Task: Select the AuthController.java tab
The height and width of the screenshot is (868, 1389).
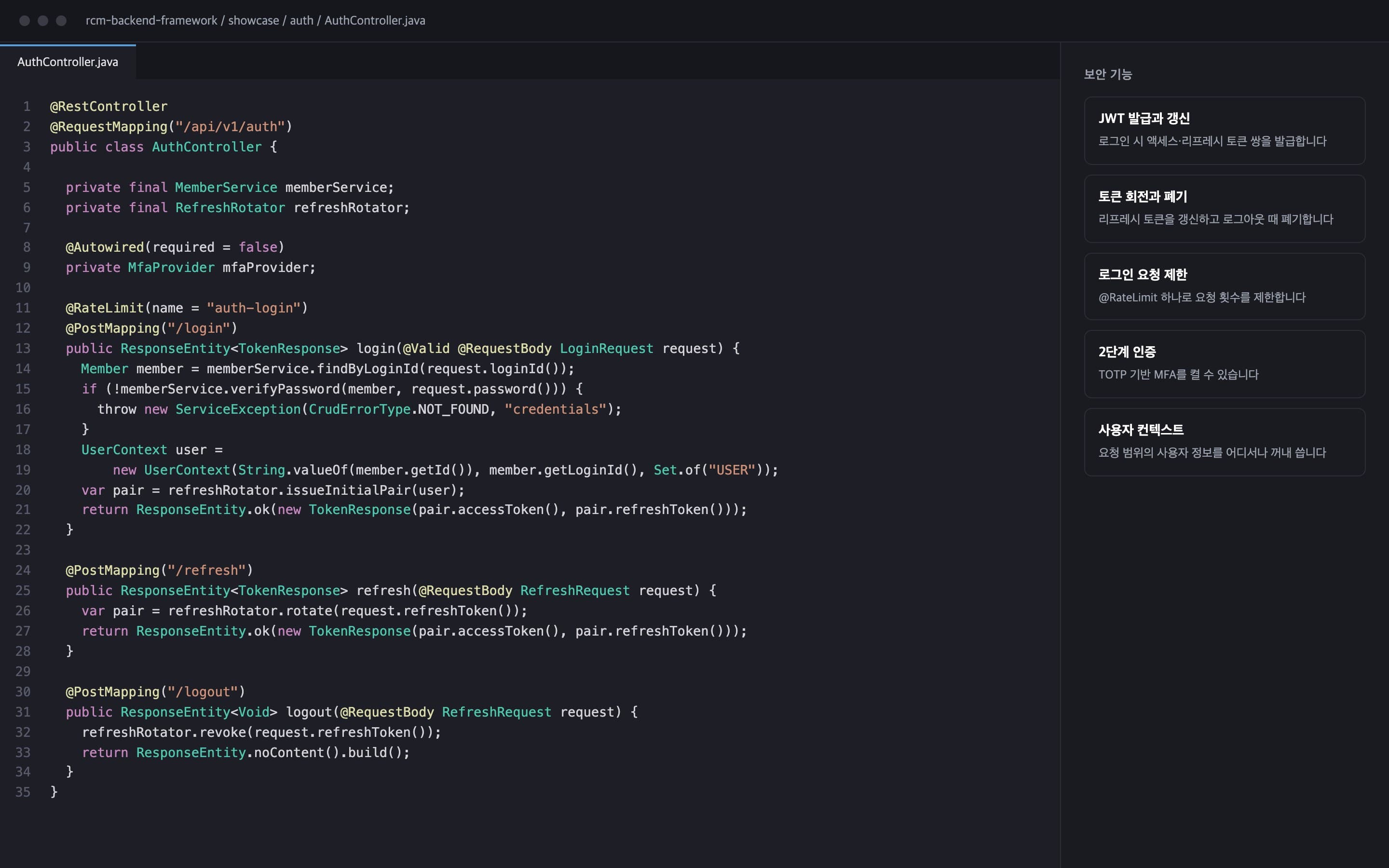Action: click(68, 61)
